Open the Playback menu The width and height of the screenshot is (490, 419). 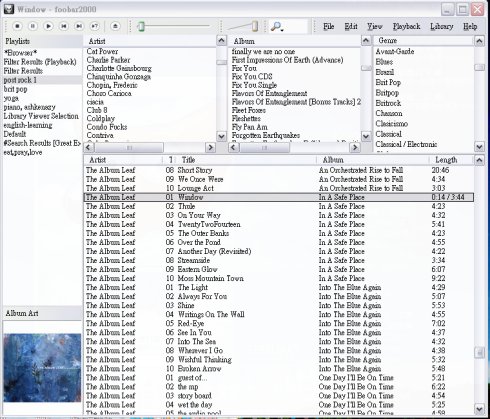tap(406, 26)
